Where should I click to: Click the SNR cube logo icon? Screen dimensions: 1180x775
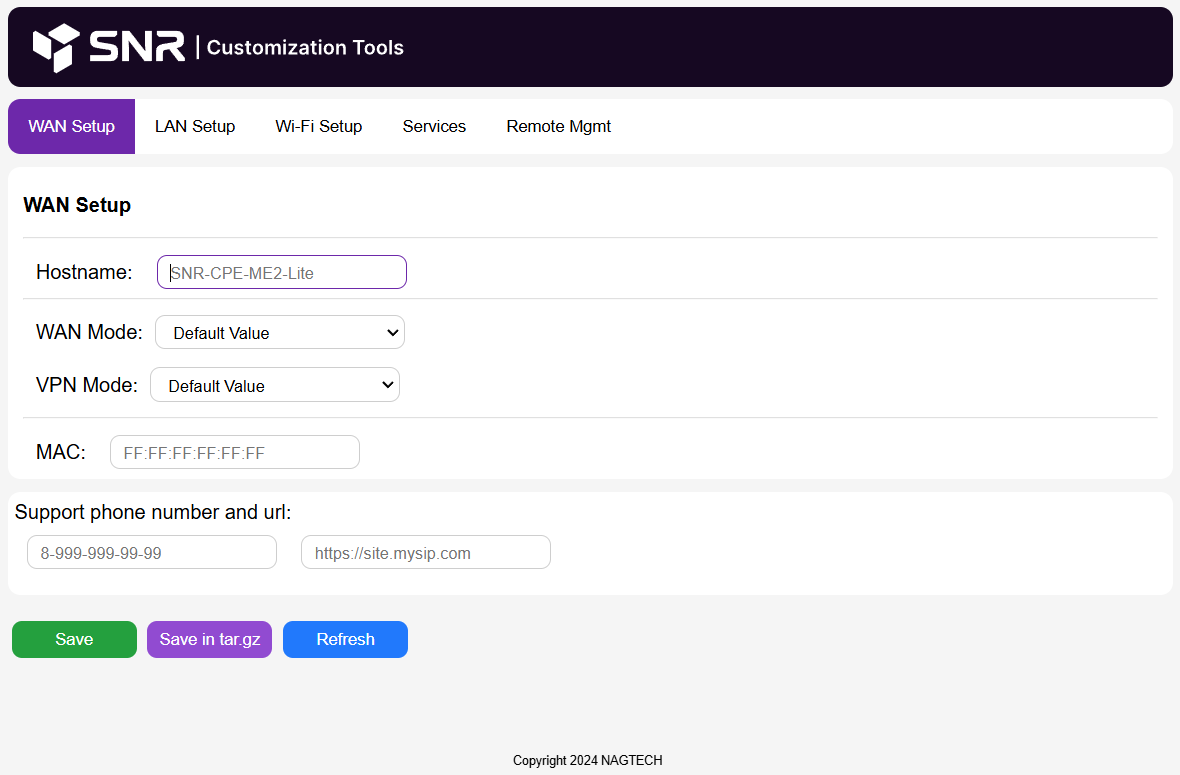56,47
